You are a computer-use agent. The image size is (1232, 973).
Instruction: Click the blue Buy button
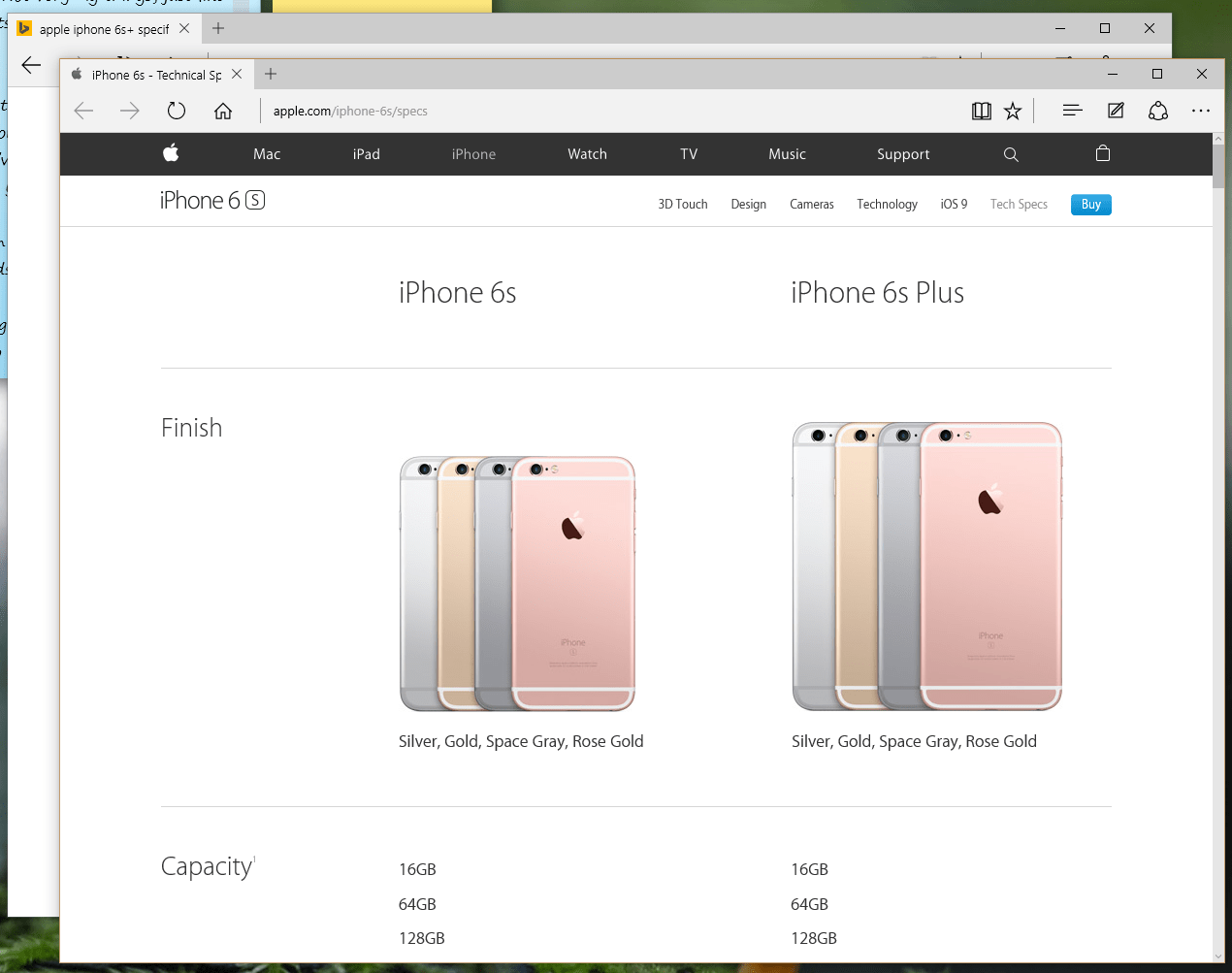pyautogui.click(x=1091, y=205)
